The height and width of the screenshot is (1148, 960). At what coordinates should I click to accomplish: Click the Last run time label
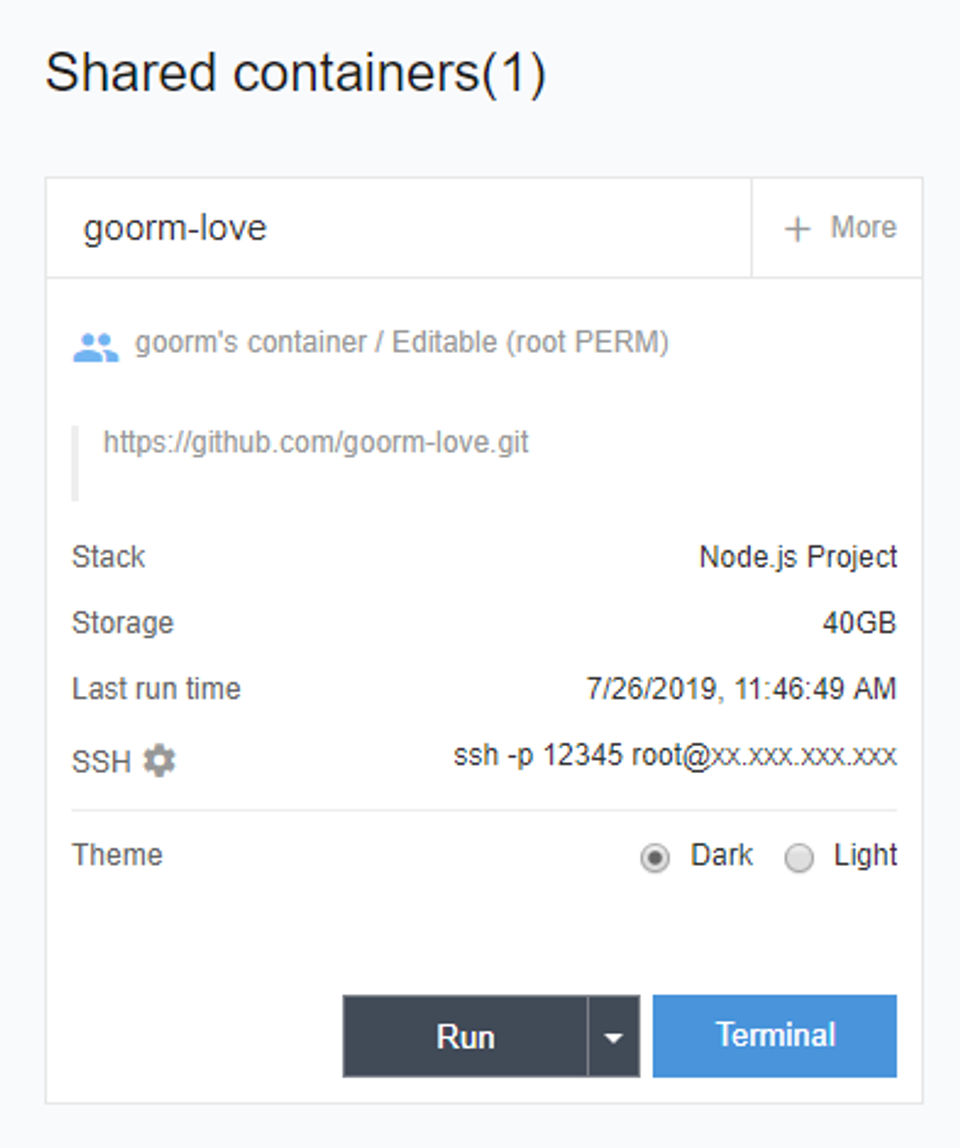coord(156,689)
